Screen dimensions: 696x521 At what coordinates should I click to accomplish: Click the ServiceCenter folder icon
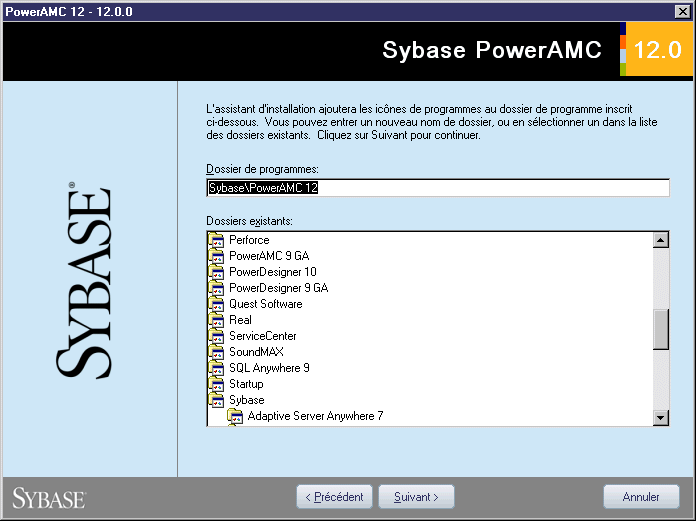tap(216, 336)
